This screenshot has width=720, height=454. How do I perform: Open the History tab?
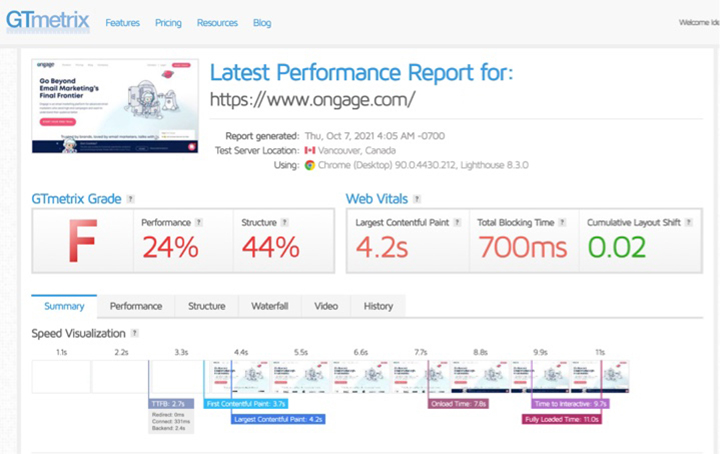pos(378,306)
